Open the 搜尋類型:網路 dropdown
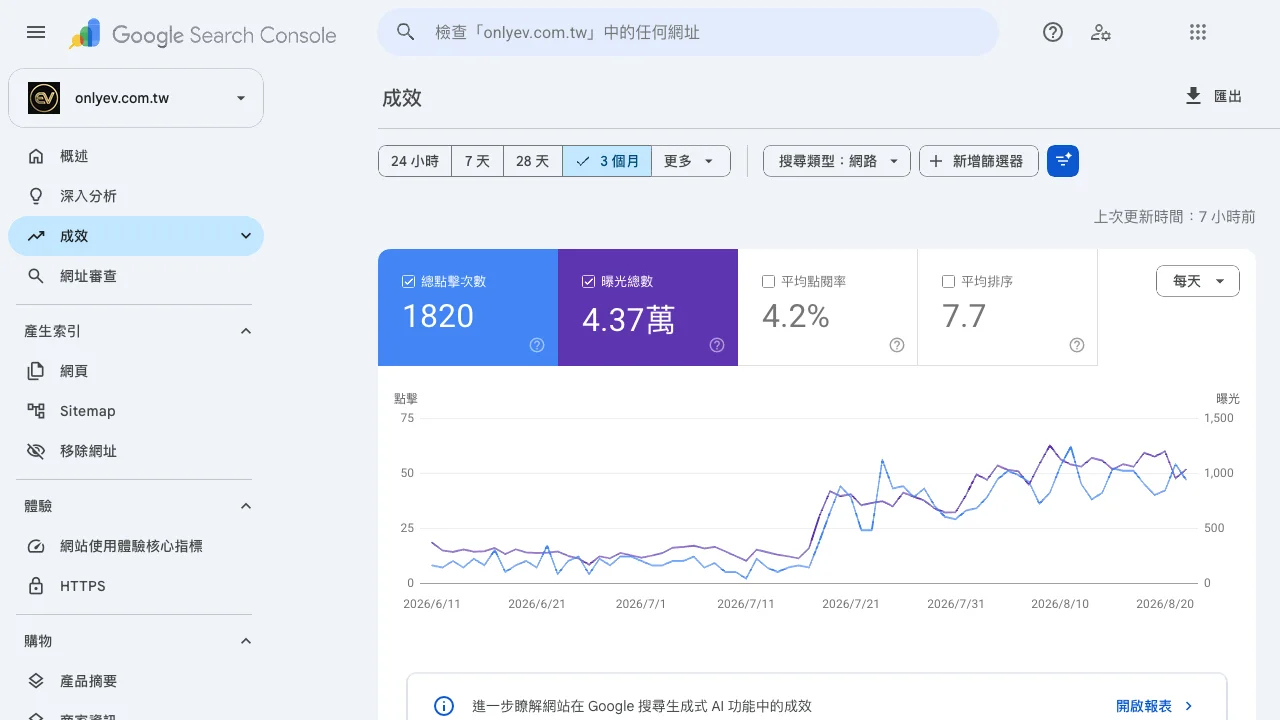Screen dimensions: 1280x720 point(837,161)
